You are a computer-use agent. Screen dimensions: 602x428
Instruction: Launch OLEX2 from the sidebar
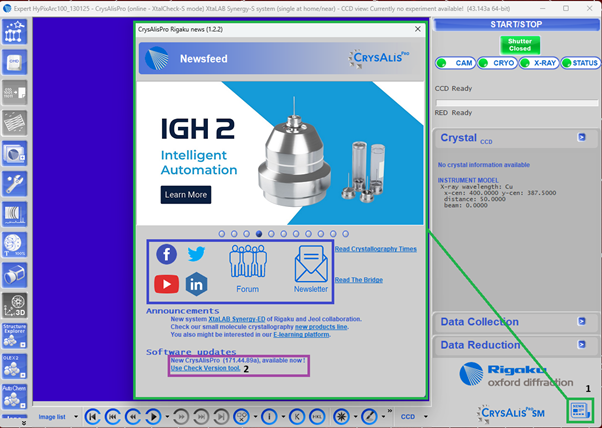click(x=15, y=366)
